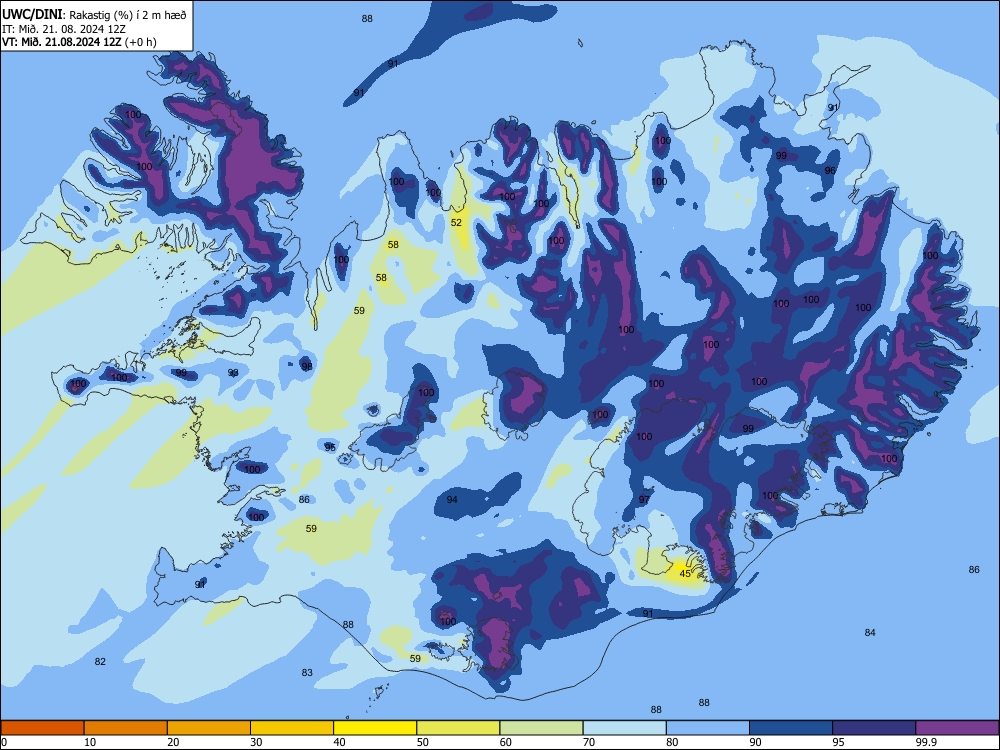Image resolution: width=1000 pixels, height=750 pixels.
Task: Click the 98 humidity value on the map
Action: (307, 366)
